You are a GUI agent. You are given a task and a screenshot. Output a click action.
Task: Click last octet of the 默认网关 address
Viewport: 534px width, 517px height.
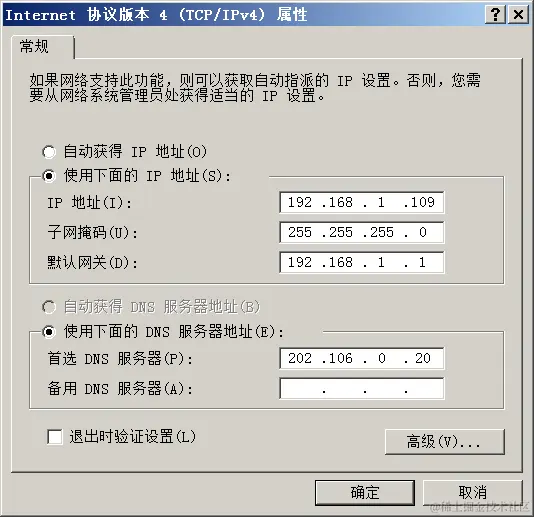(x=422, y=263)
